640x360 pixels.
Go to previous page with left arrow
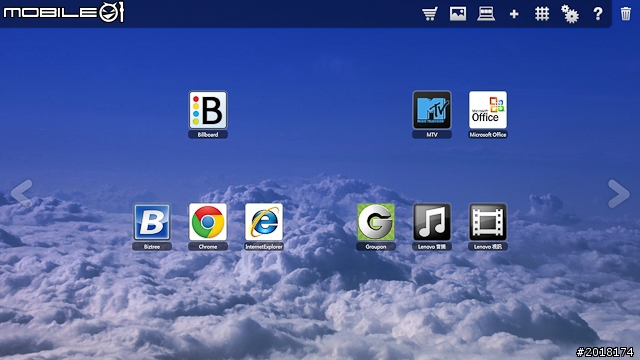[x=21, y=193]
